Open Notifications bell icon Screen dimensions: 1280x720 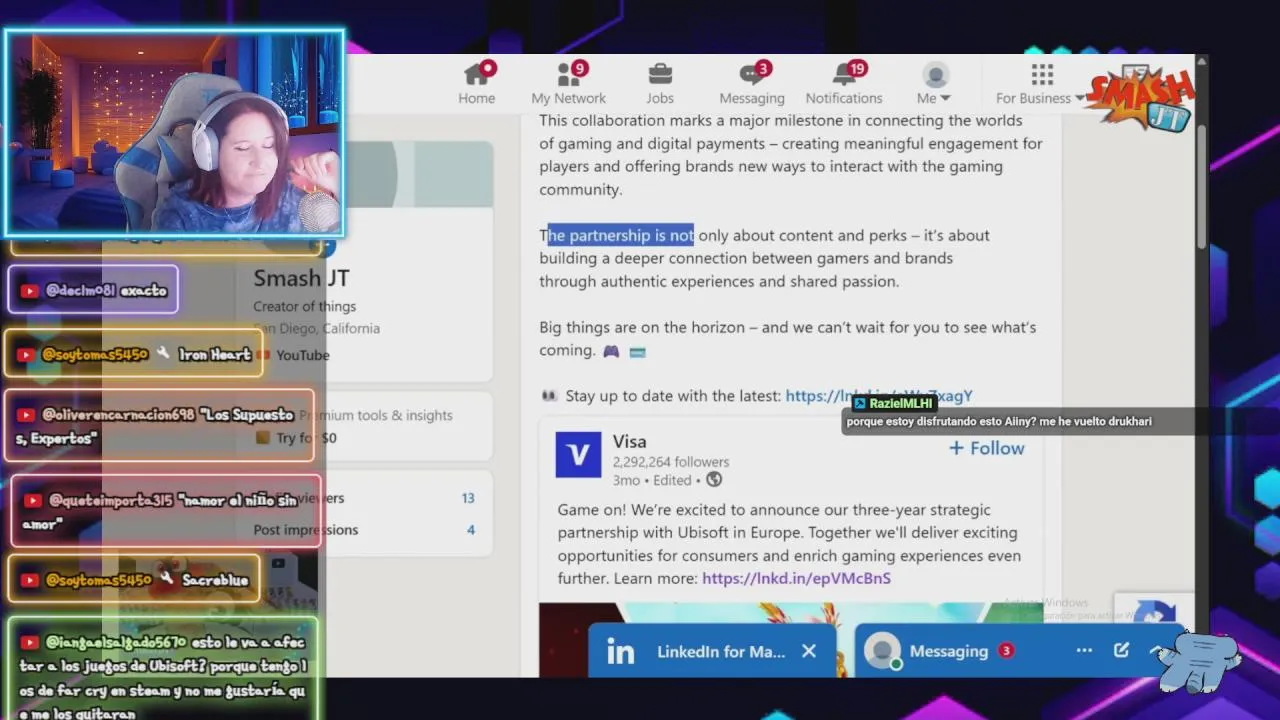click(x=844, y=74)
